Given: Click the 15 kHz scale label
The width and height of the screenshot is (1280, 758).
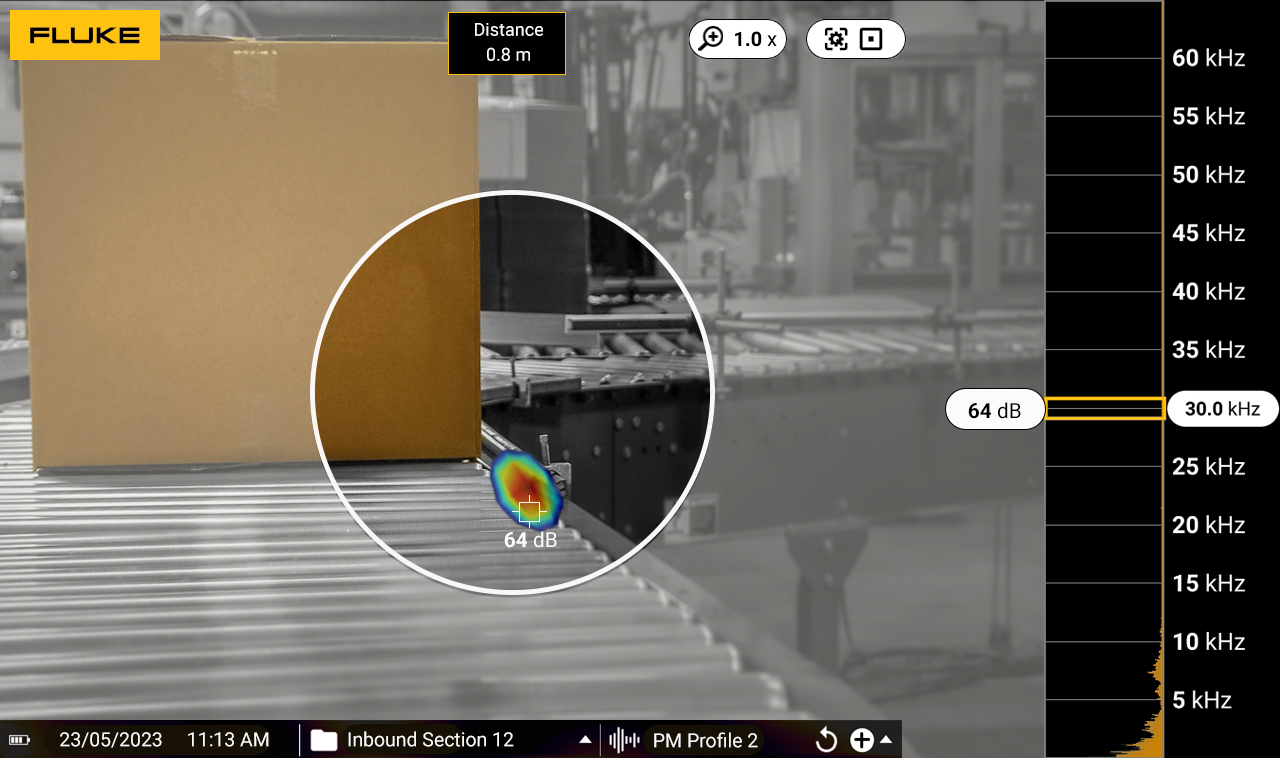Looking at the screenshot, I should coord(1208,583).
